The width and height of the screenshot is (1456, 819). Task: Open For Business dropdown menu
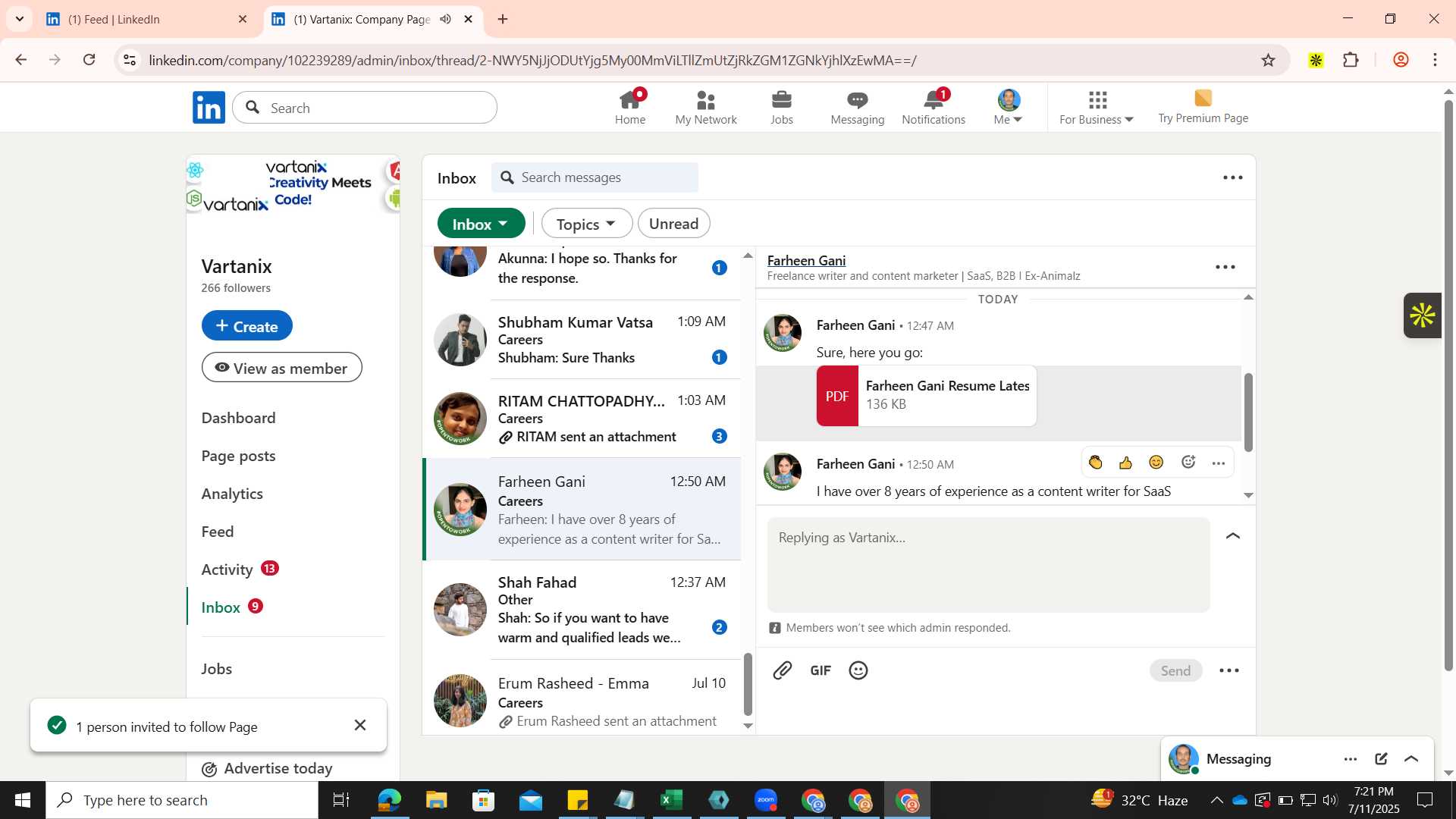(x=1097, y=108)
